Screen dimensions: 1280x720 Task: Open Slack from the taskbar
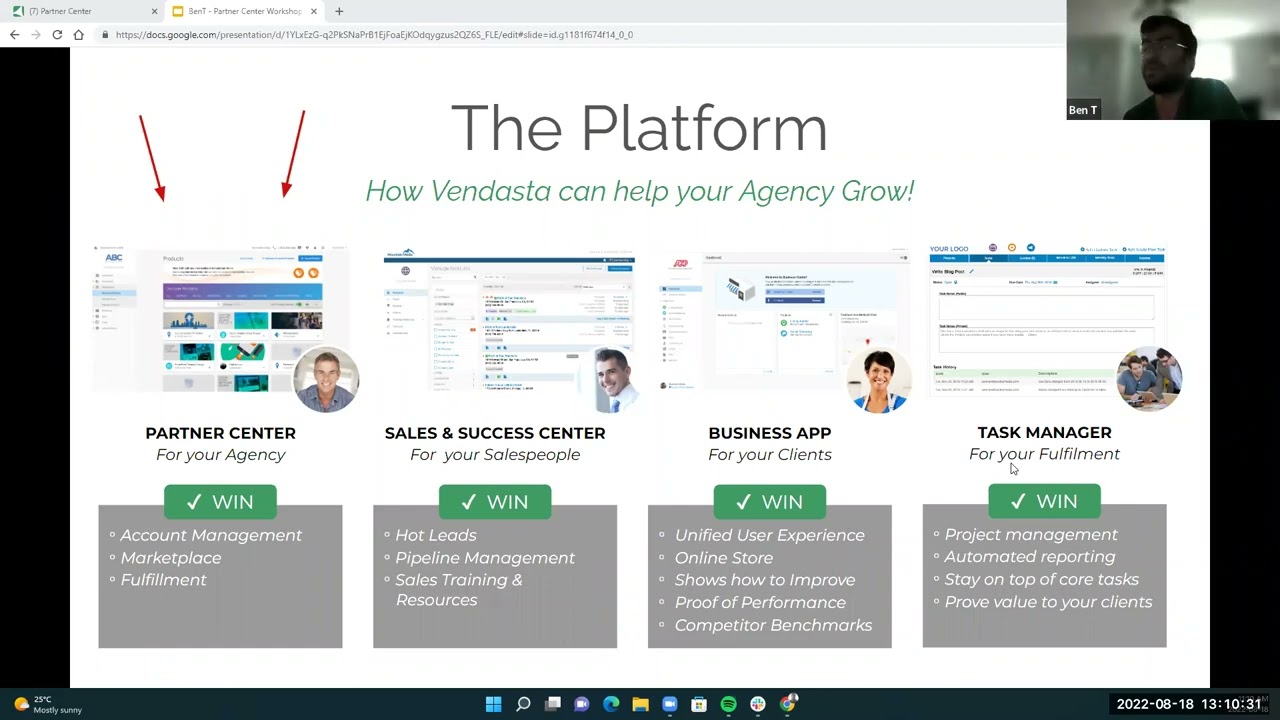tap(758, 704)
